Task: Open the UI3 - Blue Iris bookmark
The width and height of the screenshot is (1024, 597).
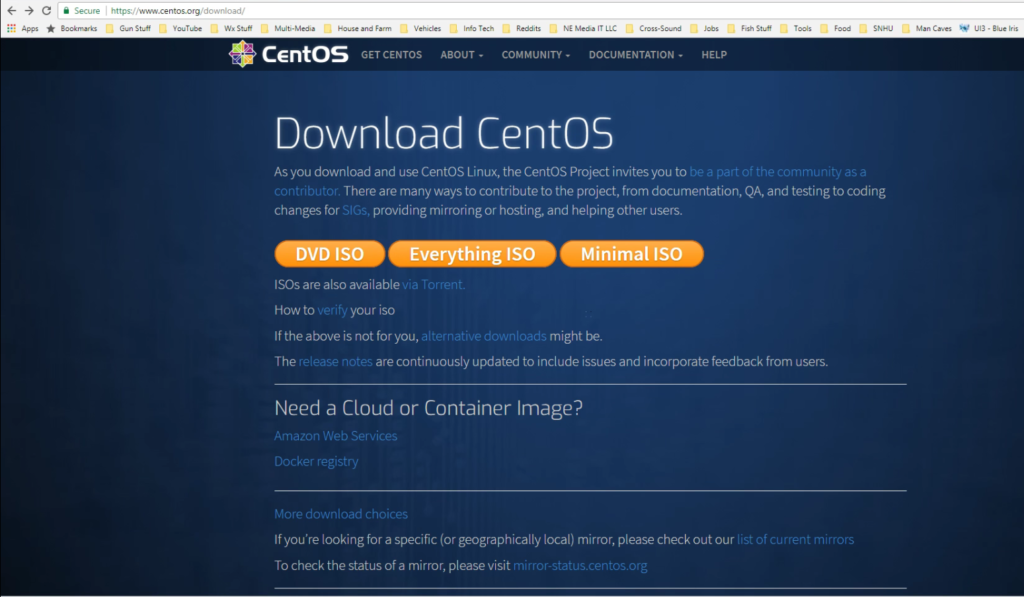Action: click(x=989, y=28)
